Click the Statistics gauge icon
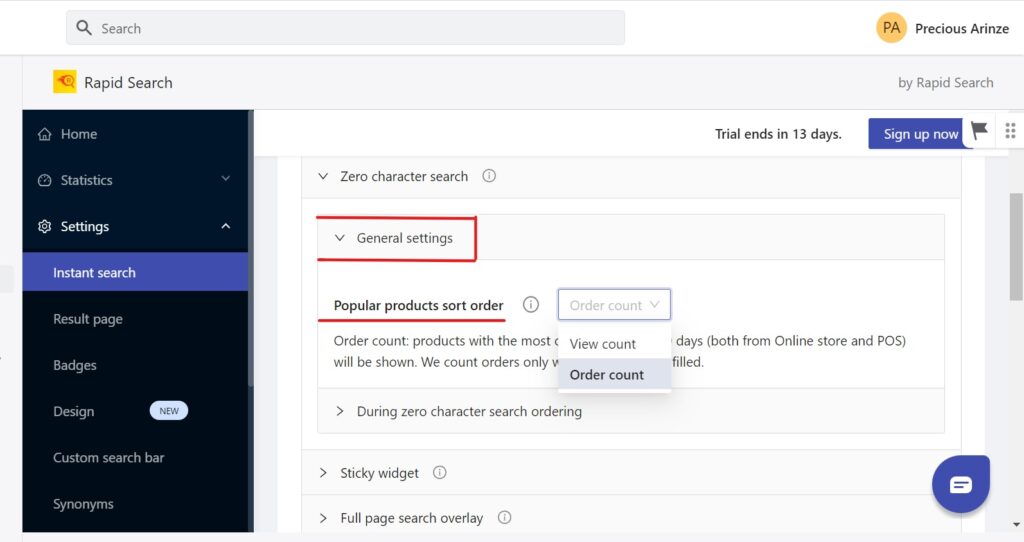The width and height of the screenshot is (1024, 542). 44,180
